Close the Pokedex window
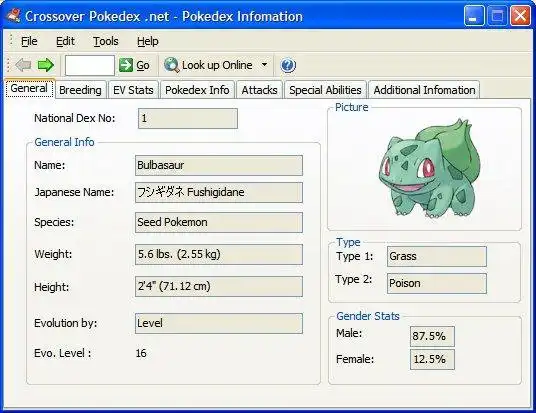Screen dimensions: 536x413 pyautogui.click(x=520, y=16)
